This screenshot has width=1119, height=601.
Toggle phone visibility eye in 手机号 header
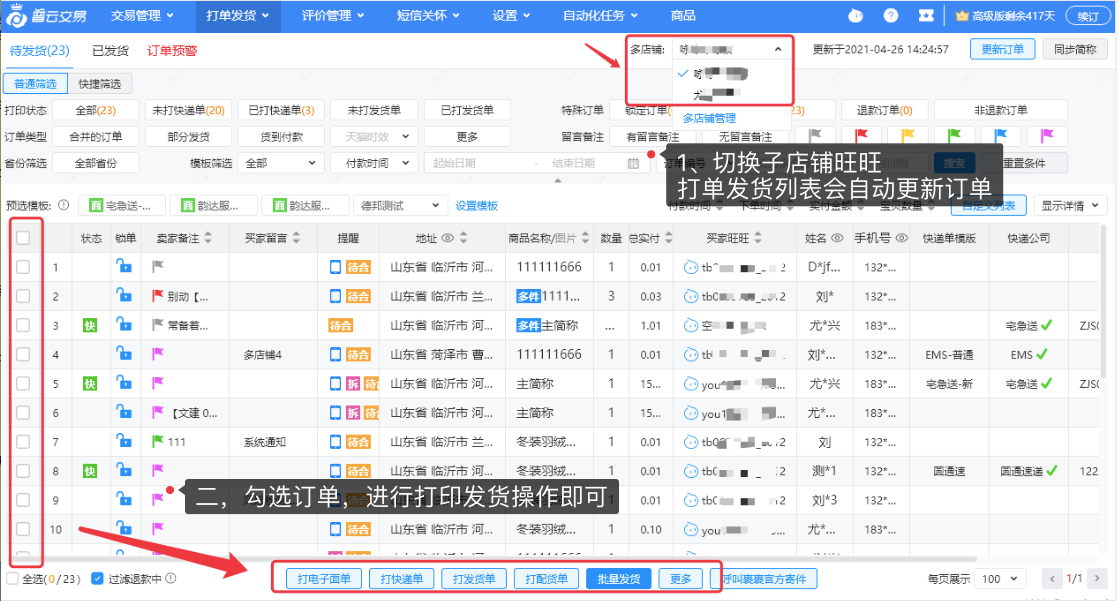coord(901,238)
